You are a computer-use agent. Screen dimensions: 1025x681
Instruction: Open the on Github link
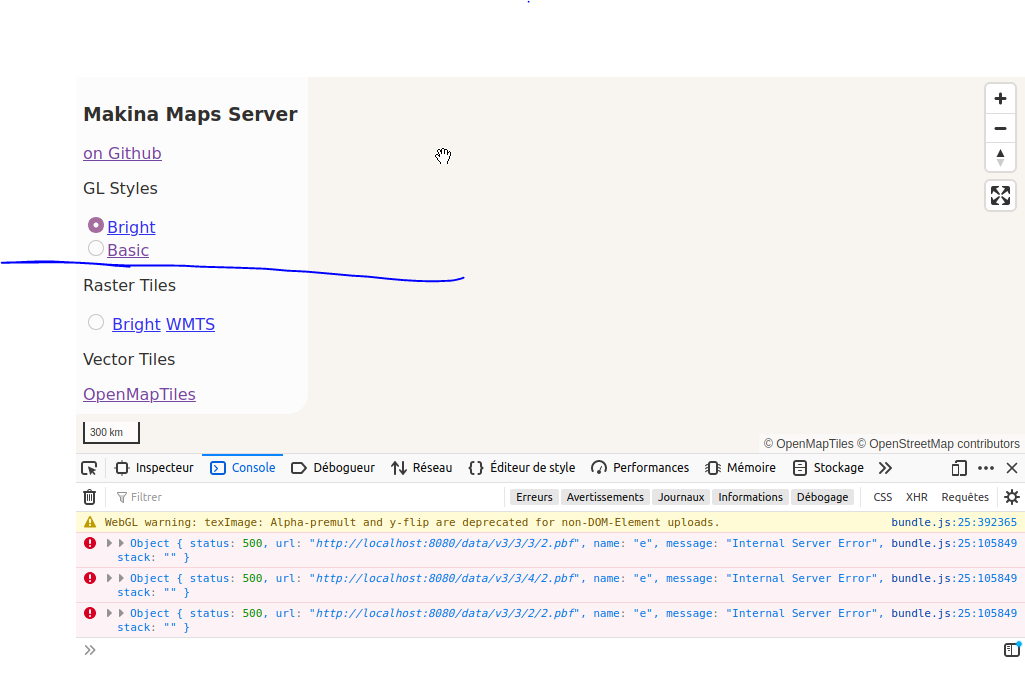(122, 153)
